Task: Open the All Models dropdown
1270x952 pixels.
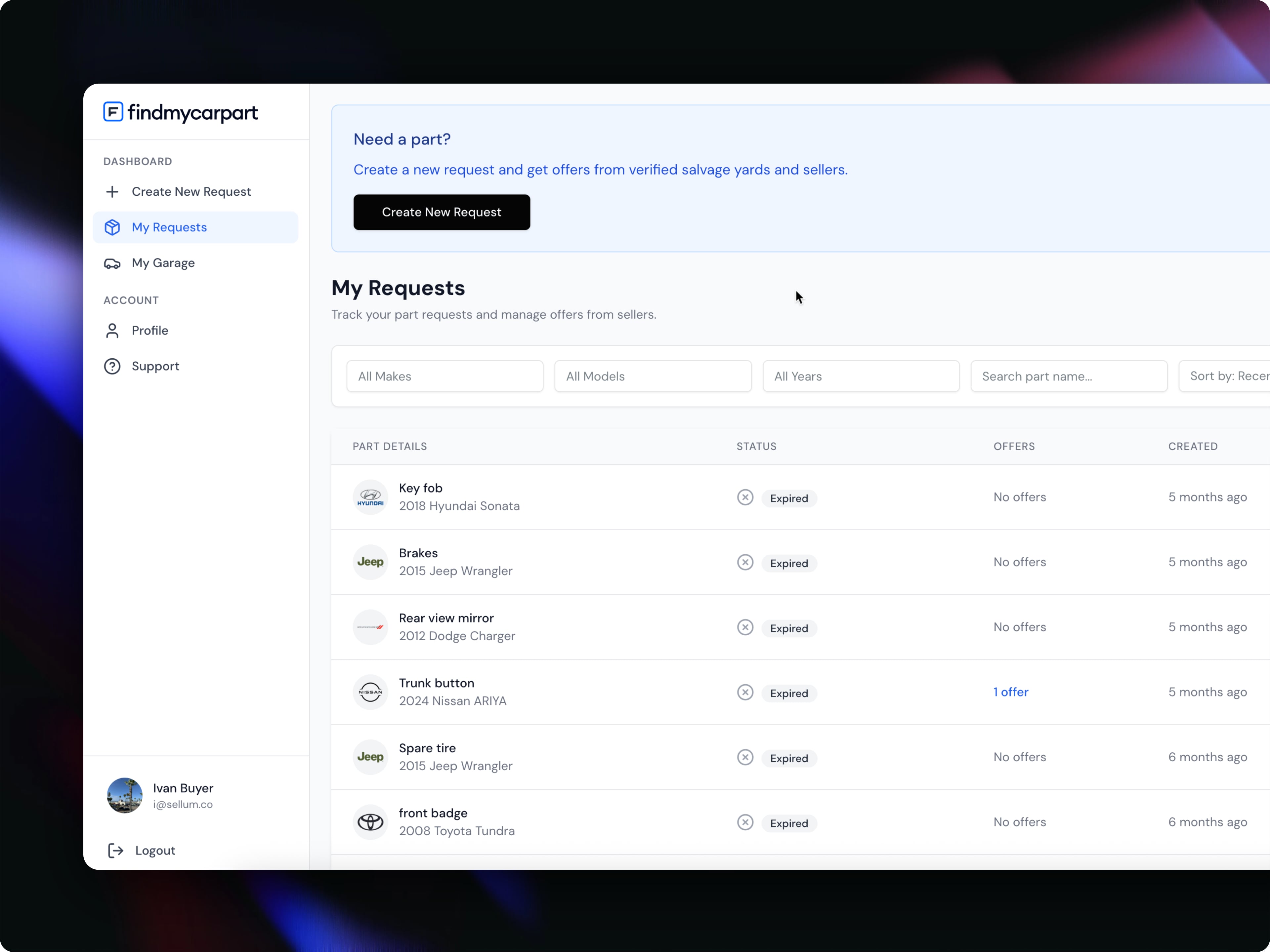Action: 653,377
